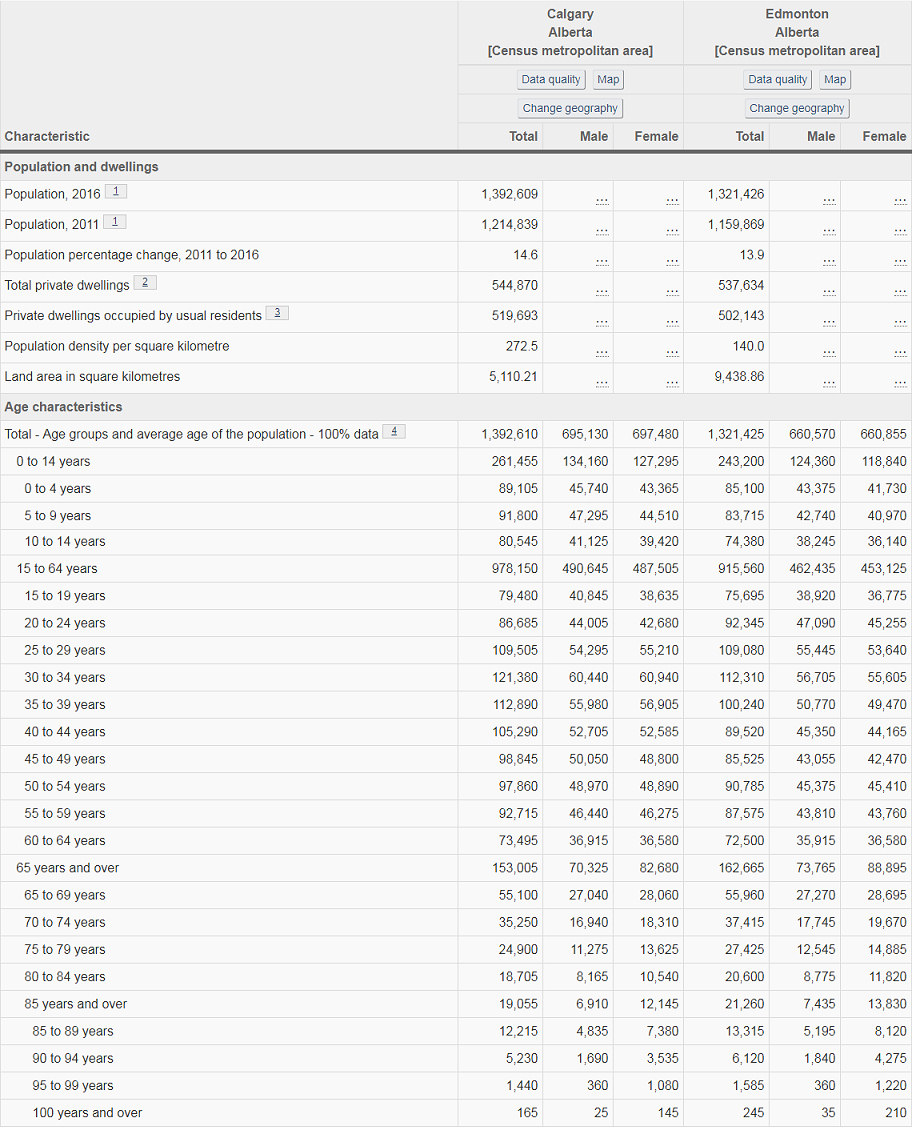Screen dimensions: 912x1130
Task: Select Calgary male 45,740 for 0 to 4 years
Action: (x=588, y=489)
